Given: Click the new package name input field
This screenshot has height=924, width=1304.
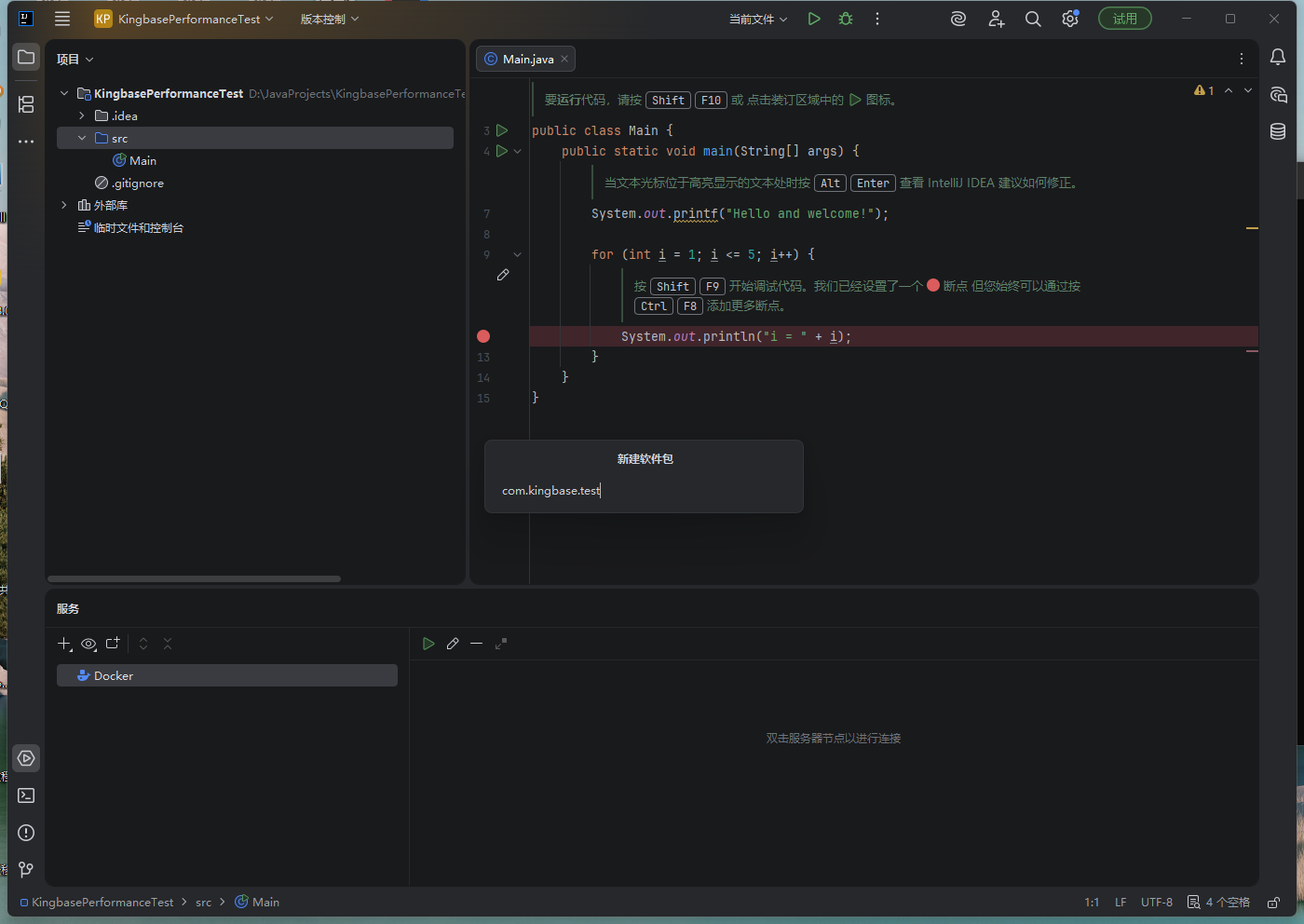Looking at the screenshot, I should pyautogui.click(x=643, y=490).
